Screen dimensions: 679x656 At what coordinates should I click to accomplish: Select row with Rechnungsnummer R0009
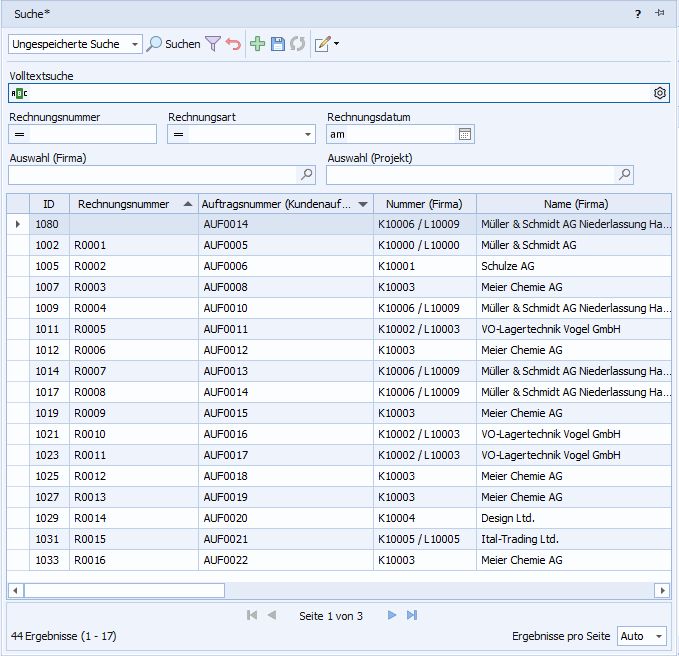click(90, 413)
